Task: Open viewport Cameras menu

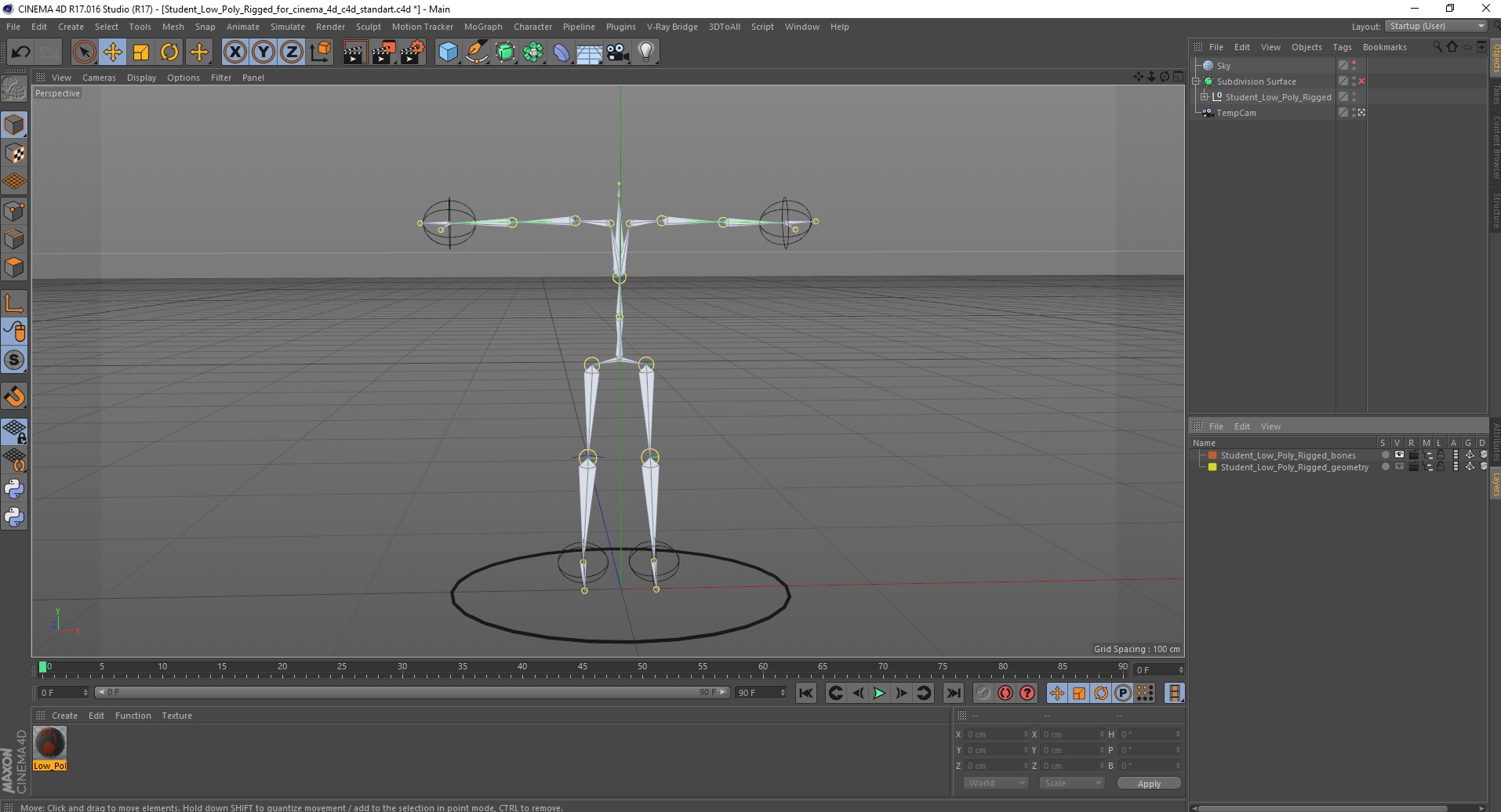Action: coord(99,78)
